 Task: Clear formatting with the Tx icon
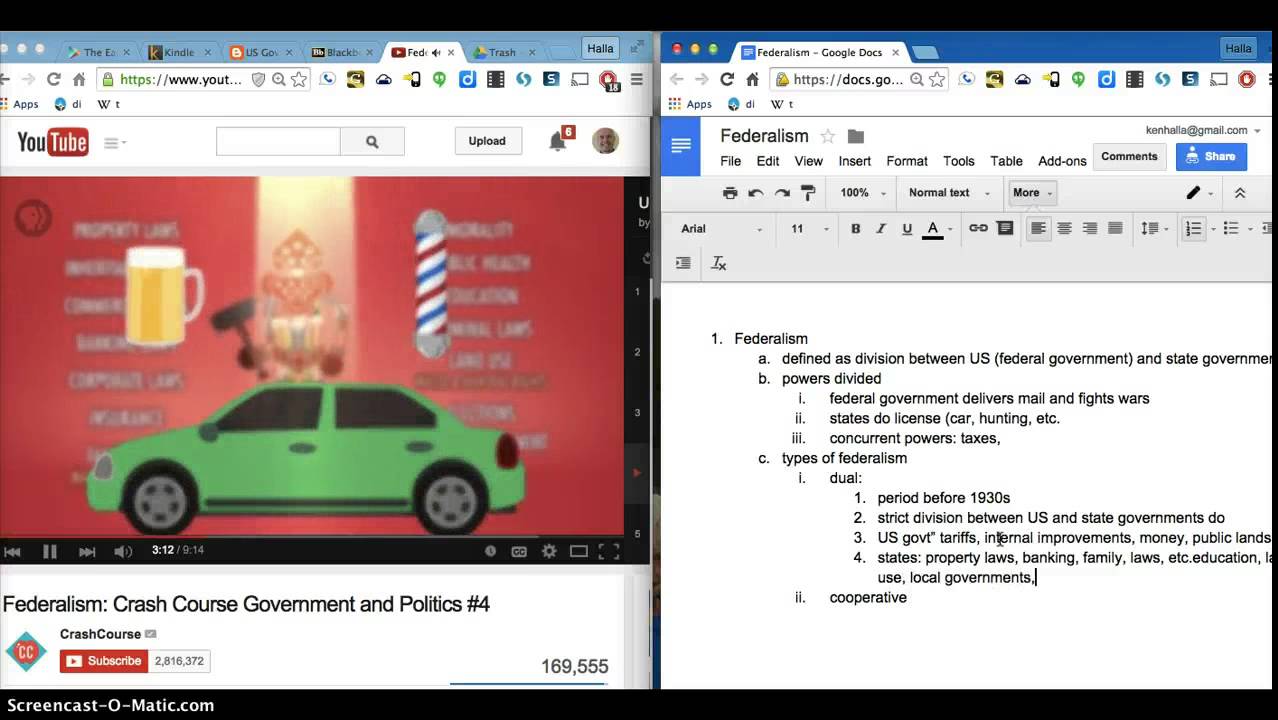point(718,263)
